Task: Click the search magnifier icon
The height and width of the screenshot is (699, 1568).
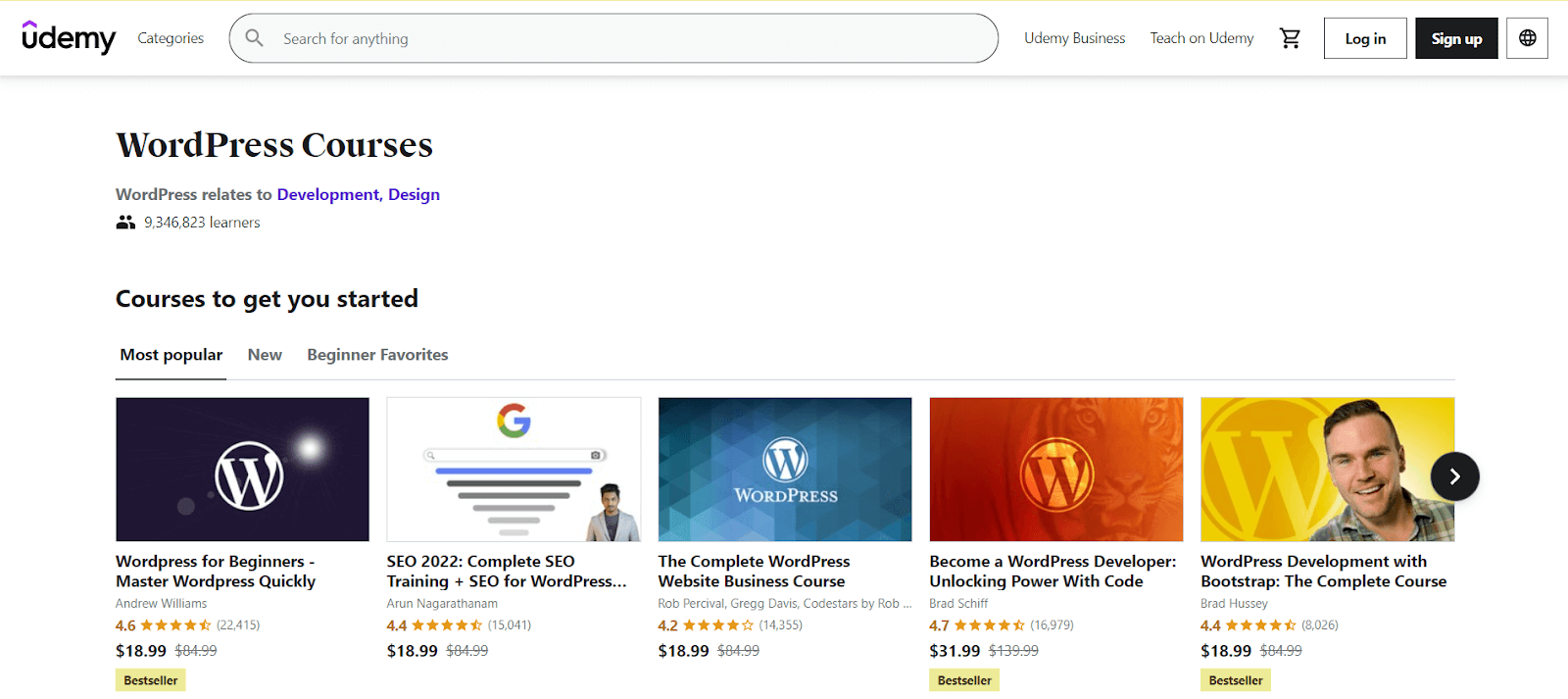Action: (x=255, y=38)
